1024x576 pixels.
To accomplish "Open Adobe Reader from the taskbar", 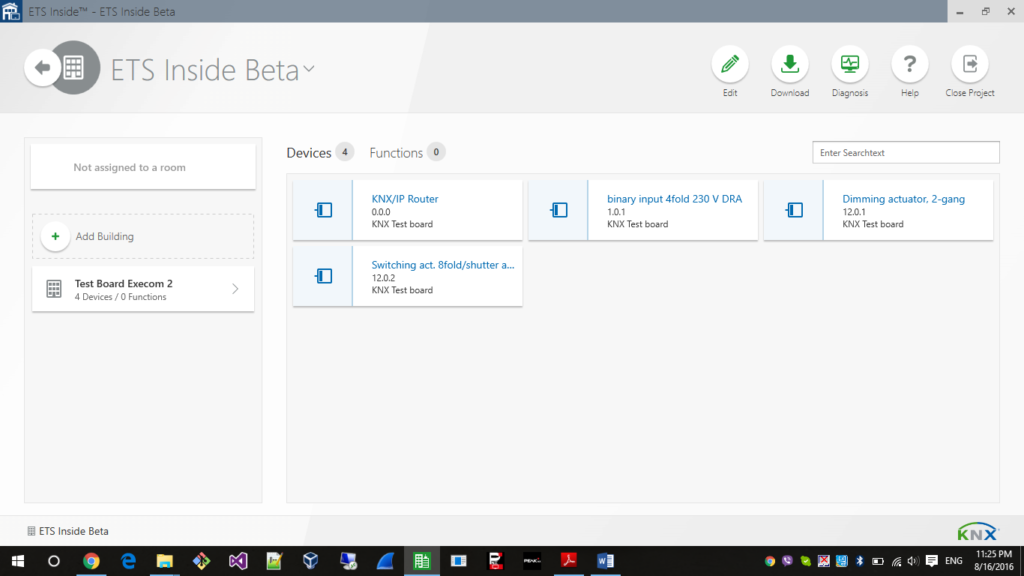I will pyautogui.click(x=569, y=561).
